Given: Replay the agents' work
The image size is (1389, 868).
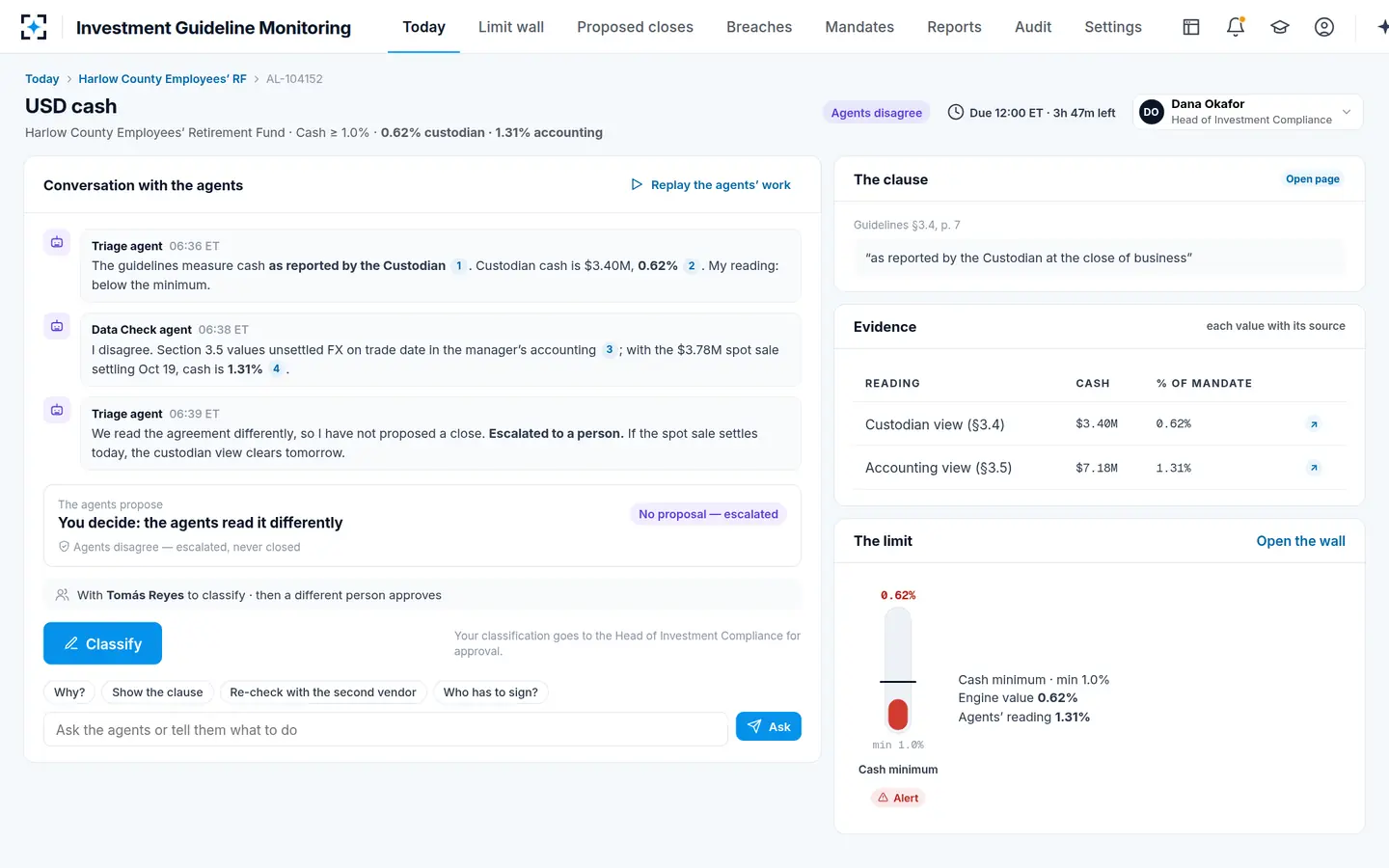Looking at the screenshot, I should pos(711,185).
